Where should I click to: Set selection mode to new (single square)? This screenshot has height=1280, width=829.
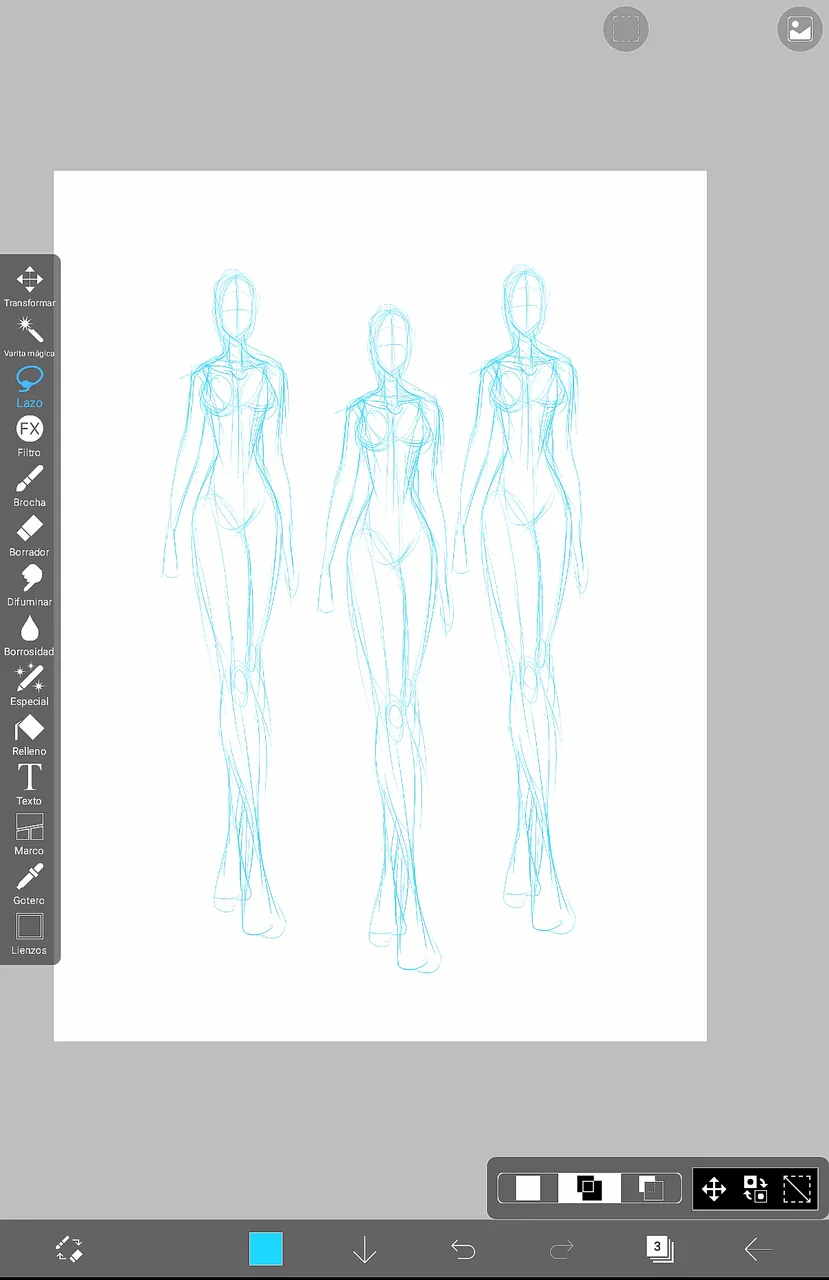(528, 1188)
